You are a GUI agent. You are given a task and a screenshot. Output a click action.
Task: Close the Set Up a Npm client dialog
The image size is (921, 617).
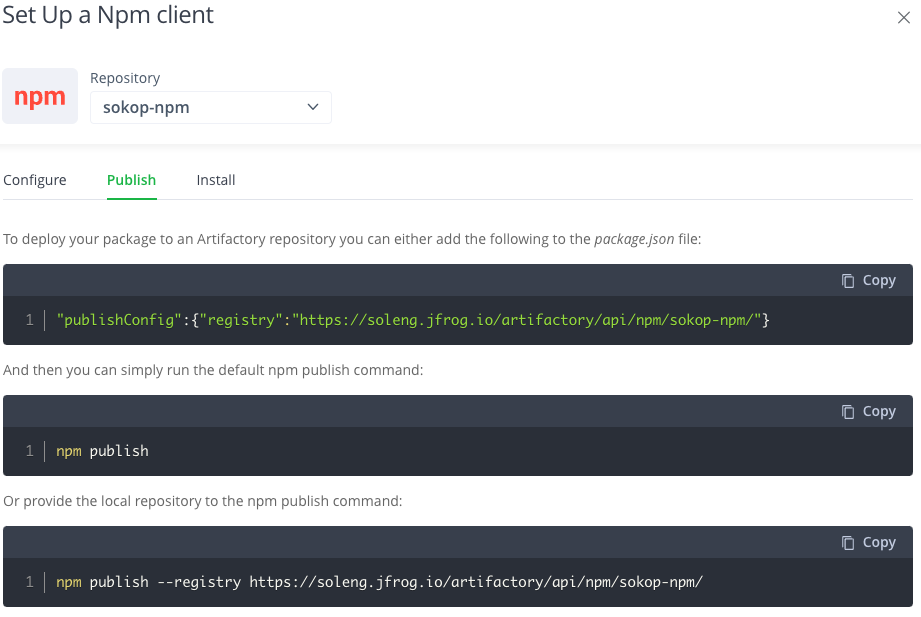(903, 18)
